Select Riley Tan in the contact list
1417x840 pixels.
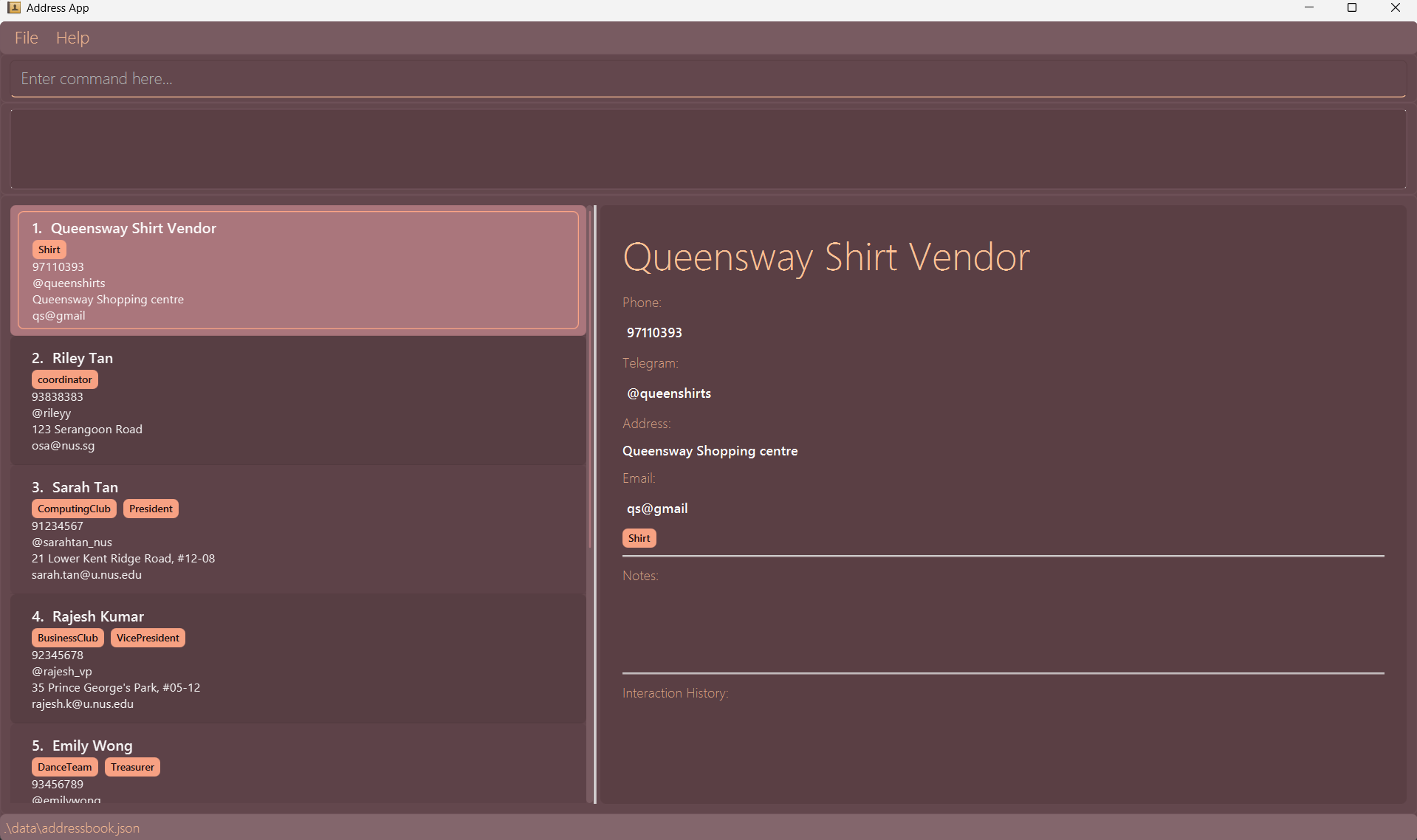[x=298, y=401]
